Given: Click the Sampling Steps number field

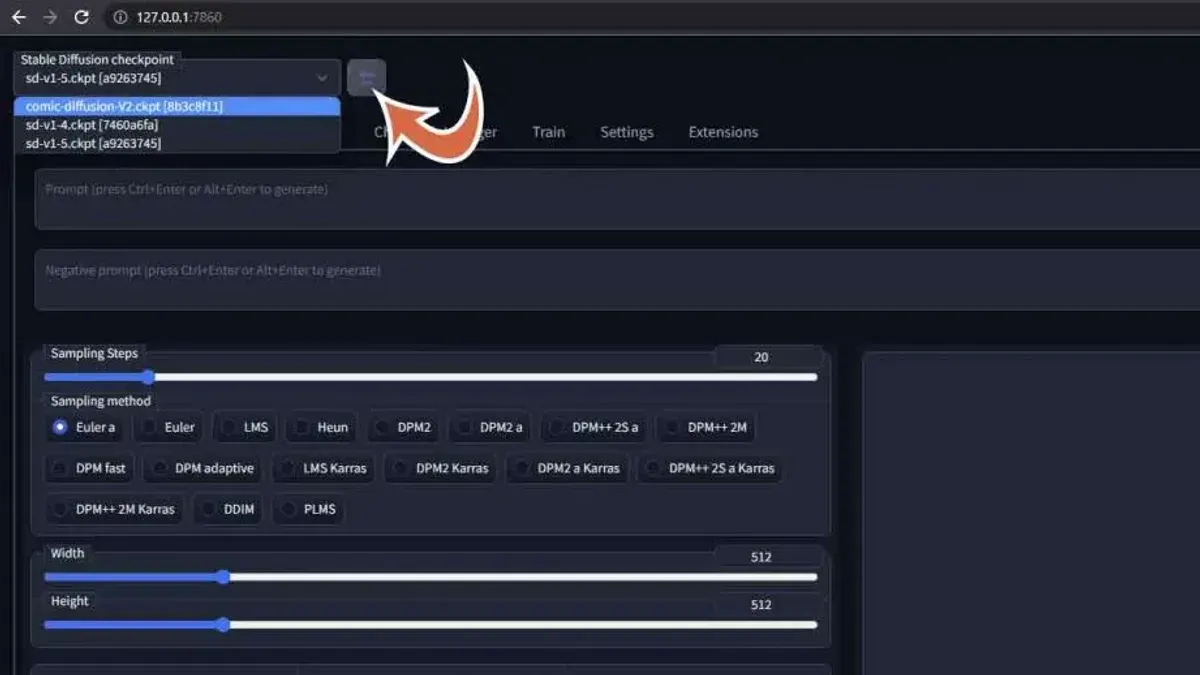Looking at the screenshot, I should click(768, 357).
